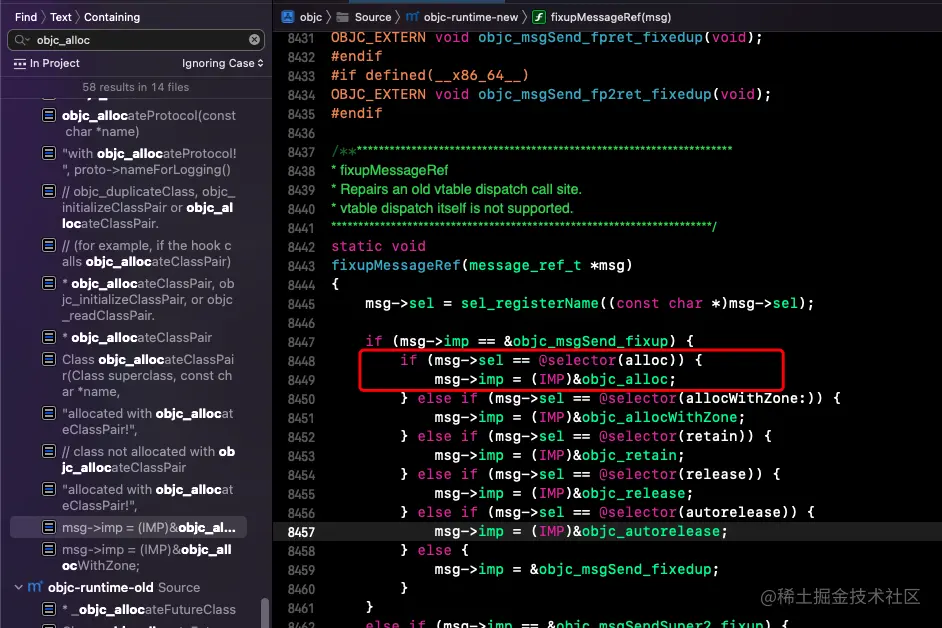Click result icon beside // objc_duplicateClass
The height and width of the screenshot is (628, 942).
(x=49, y=191)
